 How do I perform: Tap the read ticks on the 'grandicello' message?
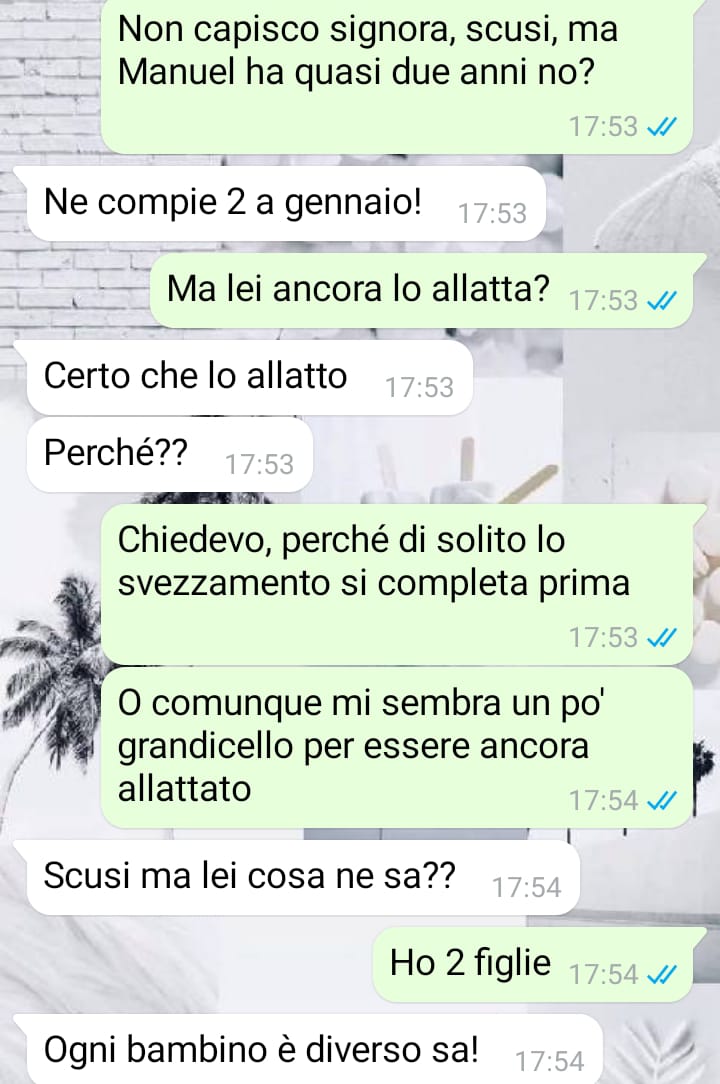(661, 801)
